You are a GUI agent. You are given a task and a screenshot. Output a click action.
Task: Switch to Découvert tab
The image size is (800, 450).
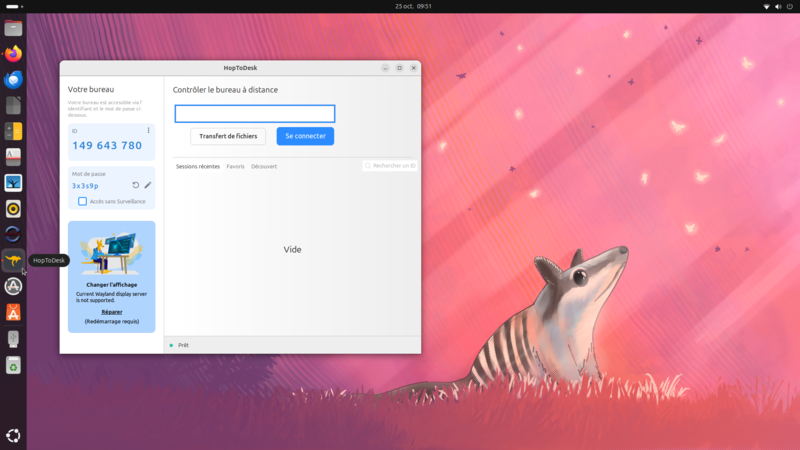pos(264,166)
